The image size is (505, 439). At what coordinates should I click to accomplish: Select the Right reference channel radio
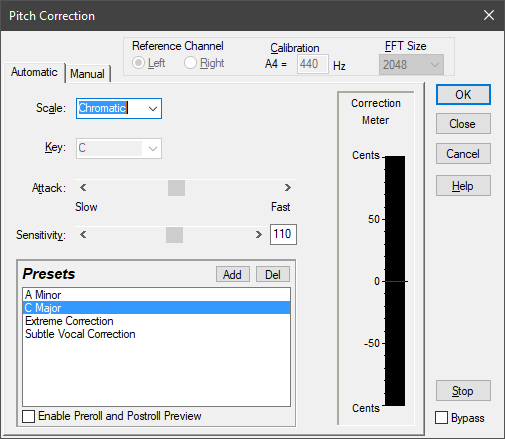(x=190, y=63)
